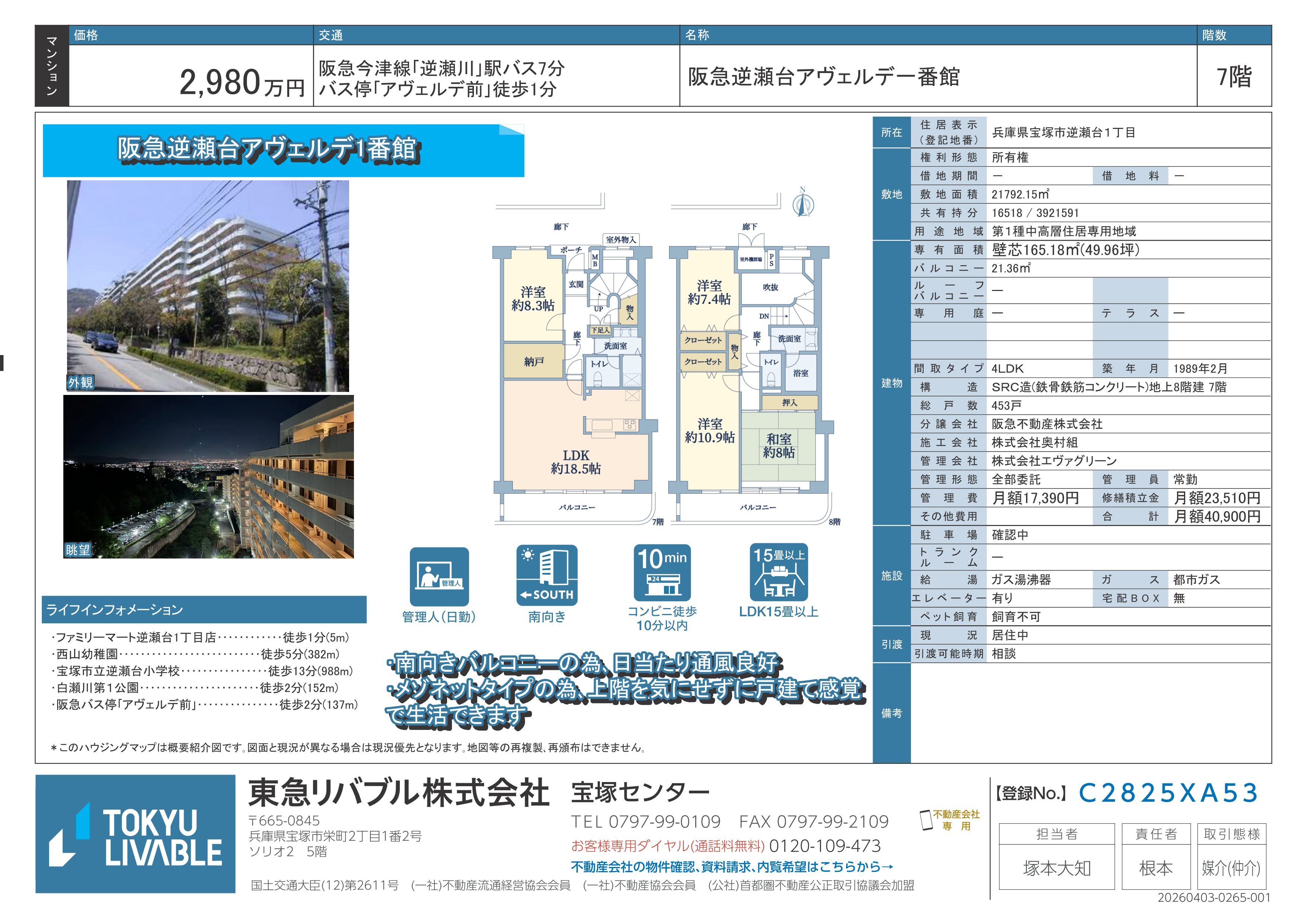This screenshot has width=1307, height=924.
Task: Click the 10min convenience store icon
Action: coord(662,573)
